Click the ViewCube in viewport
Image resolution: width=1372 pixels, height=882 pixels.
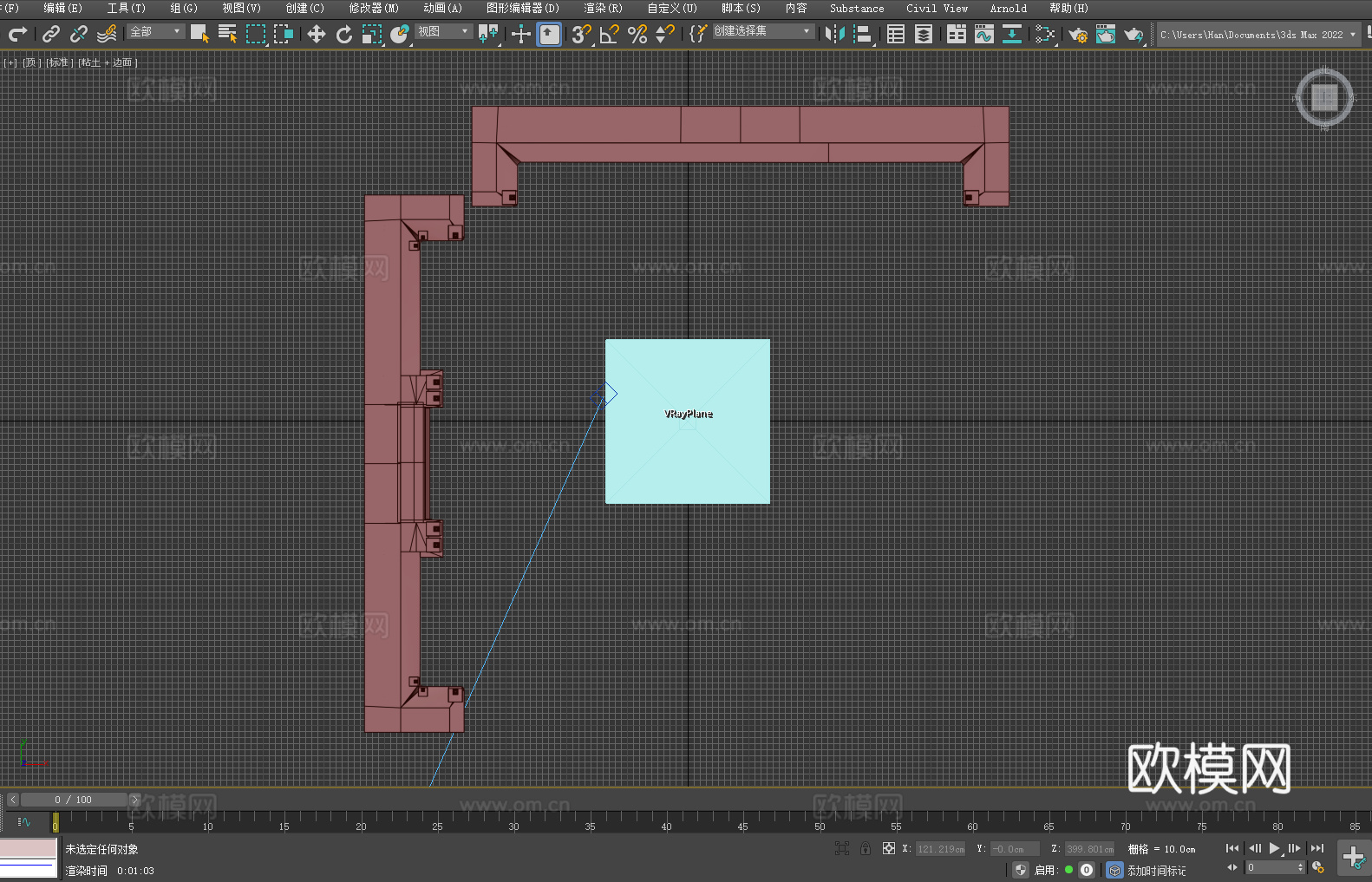point(1323,97)
